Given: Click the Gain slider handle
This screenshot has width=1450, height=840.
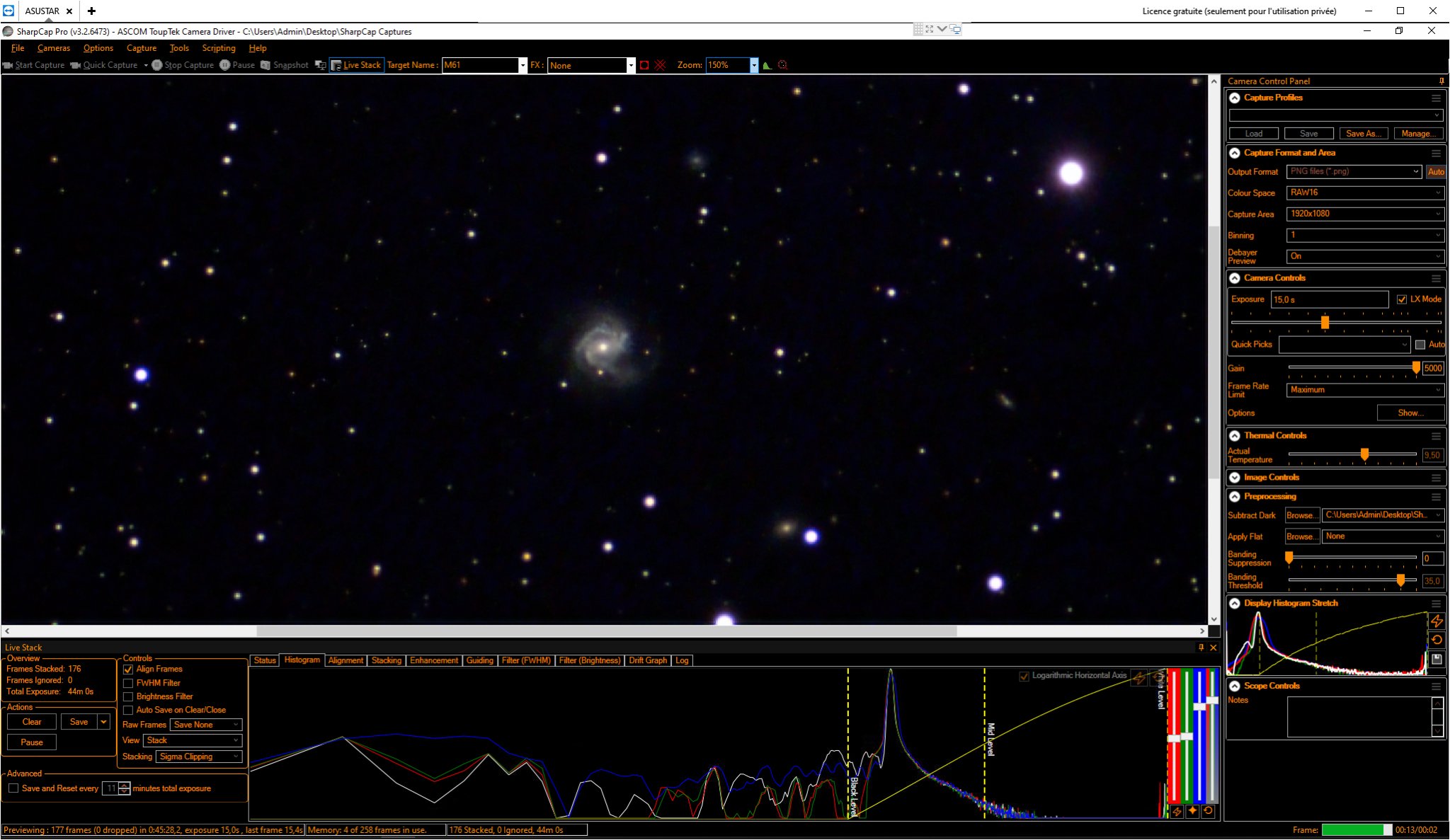Looking at the screenshot, I should tap(1416, 368).
